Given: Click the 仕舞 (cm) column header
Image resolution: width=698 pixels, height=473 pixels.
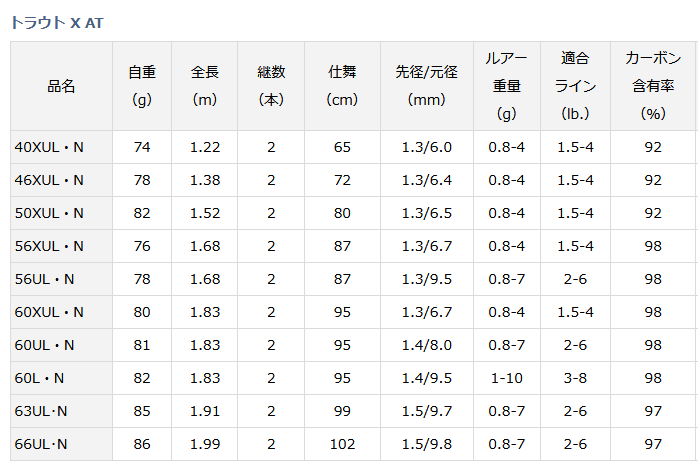Looking at the screenshot, I should pos(342,86).
